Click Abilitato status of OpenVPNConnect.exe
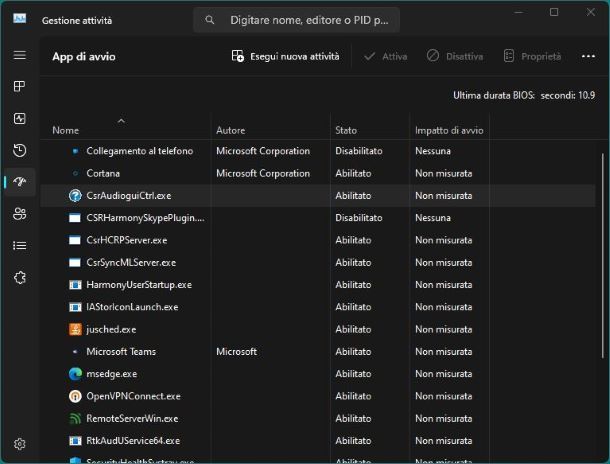This screenshot has width=610, height=464. pos(353,396)
